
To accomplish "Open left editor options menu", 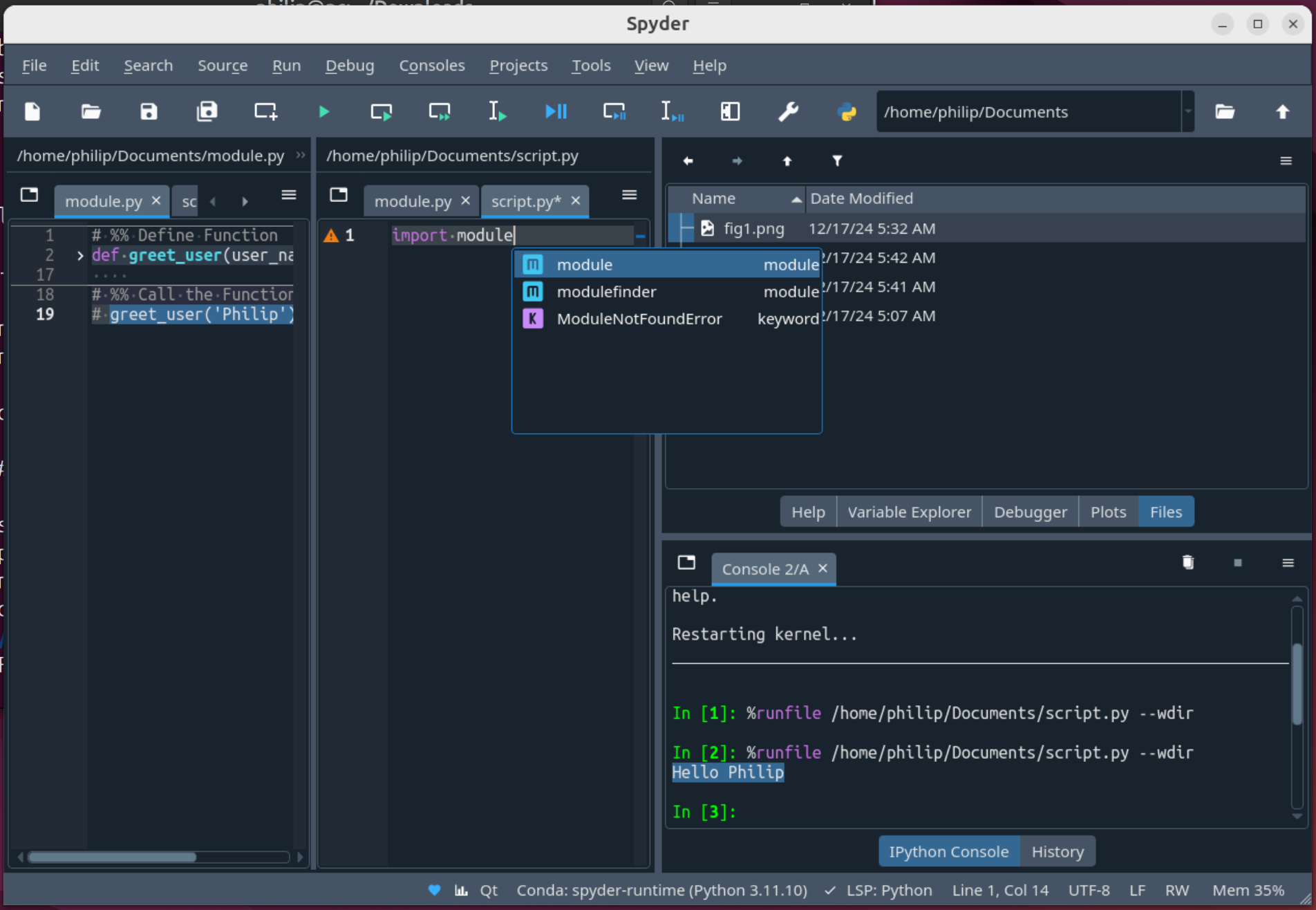I will (x=289, y=195).
